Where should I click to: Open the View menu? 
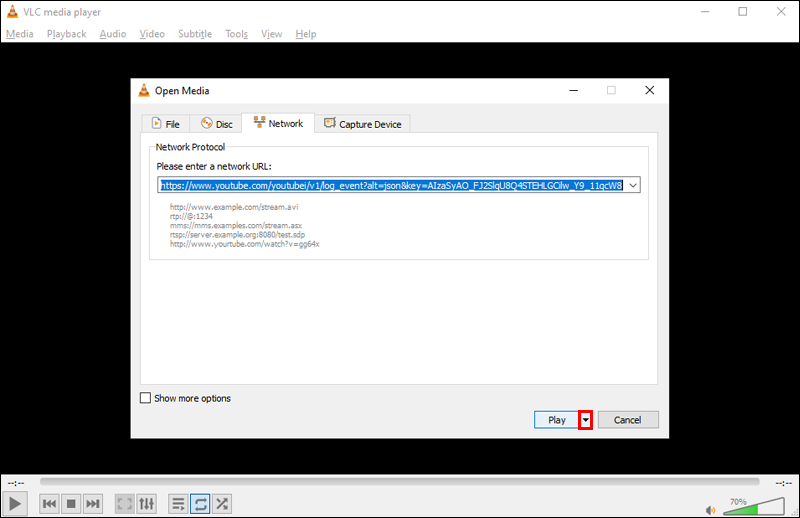[x=271, y=34]
